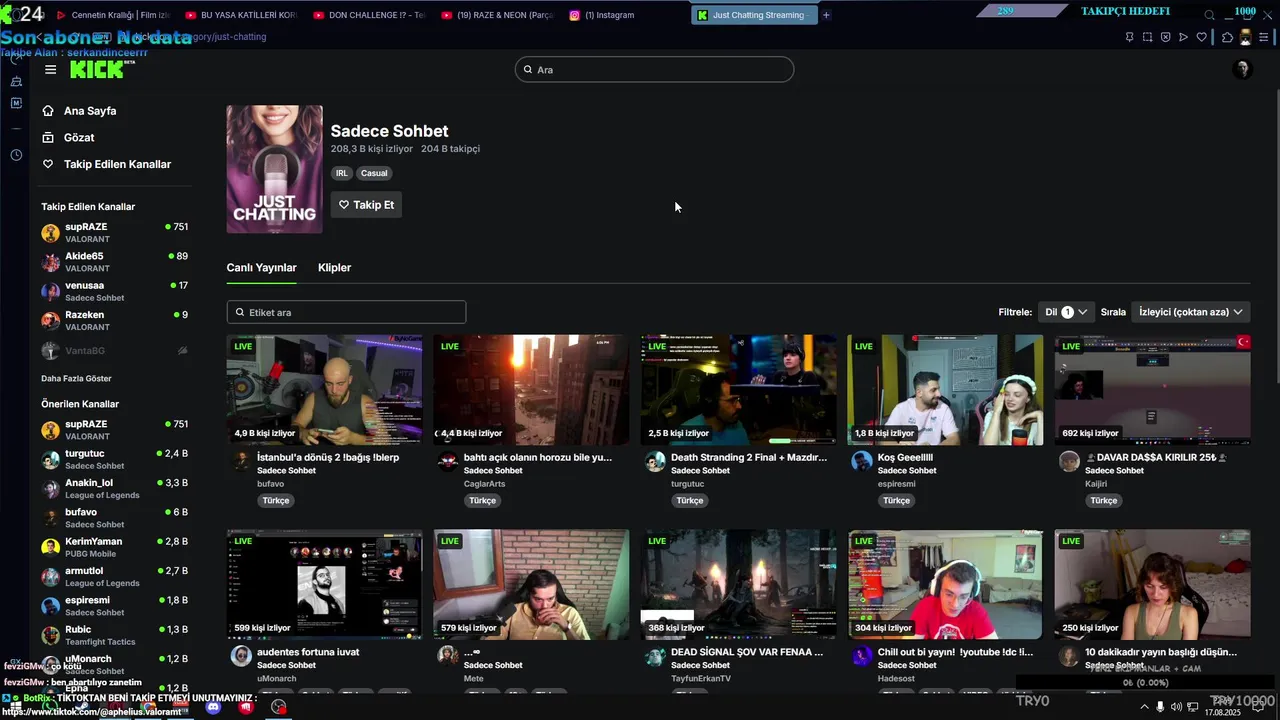Open the browser extensions cube icon
The height and width of the screenshot is (720, 1280).
pyautogui.click(x=1227, y=37)
